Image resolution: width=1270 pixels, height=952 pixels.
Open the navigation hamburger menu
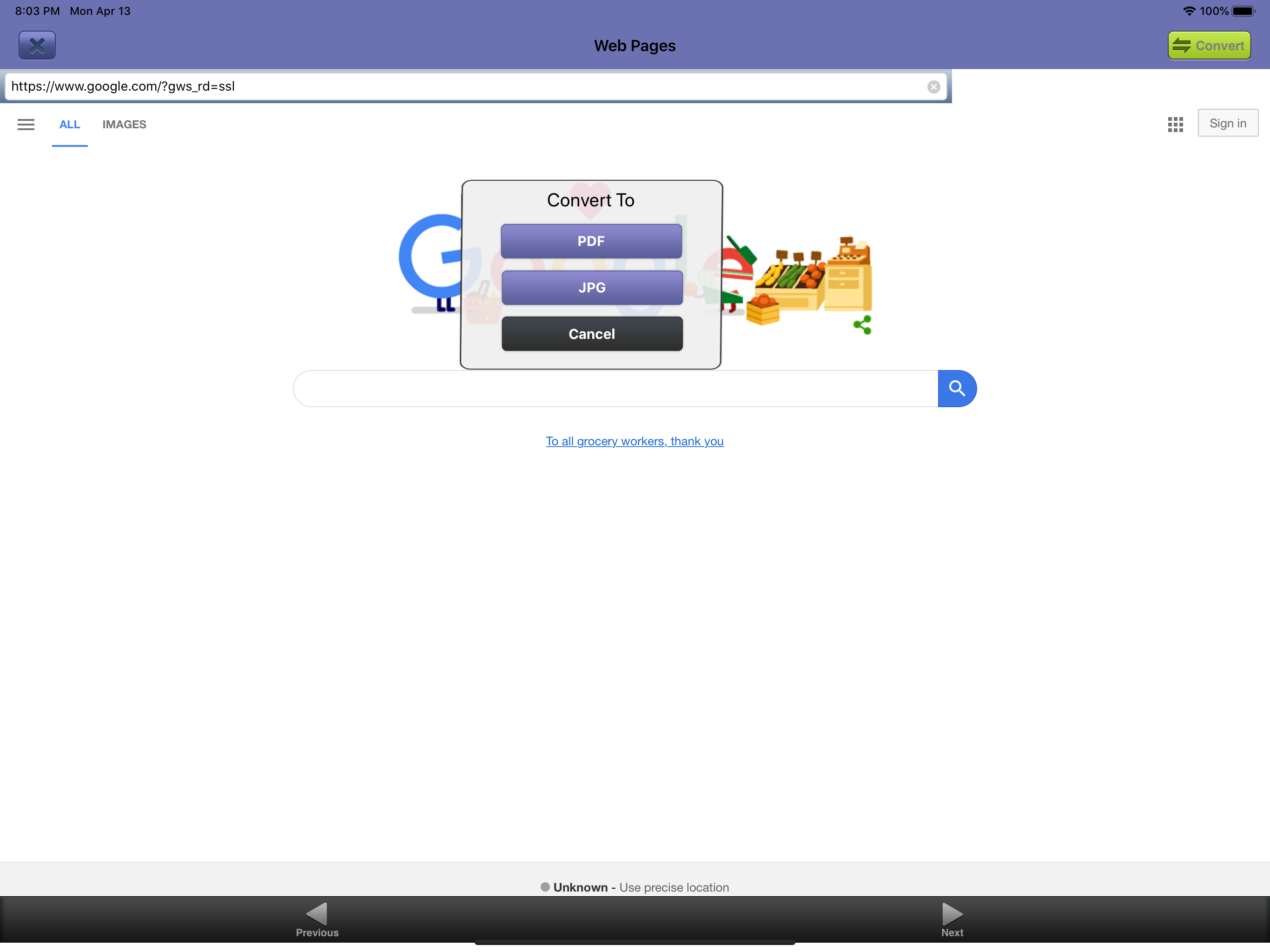(25, 124)
